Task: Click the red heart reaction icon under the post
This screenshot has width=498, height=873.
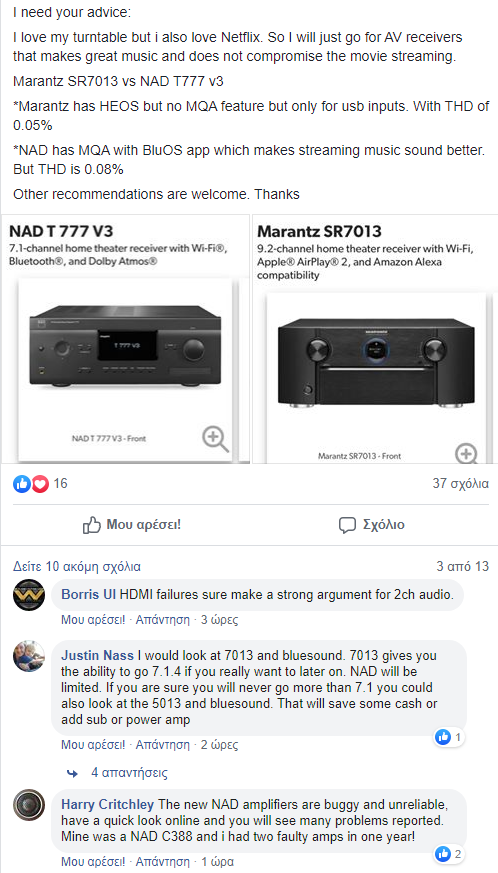Action: coord(40,484)
